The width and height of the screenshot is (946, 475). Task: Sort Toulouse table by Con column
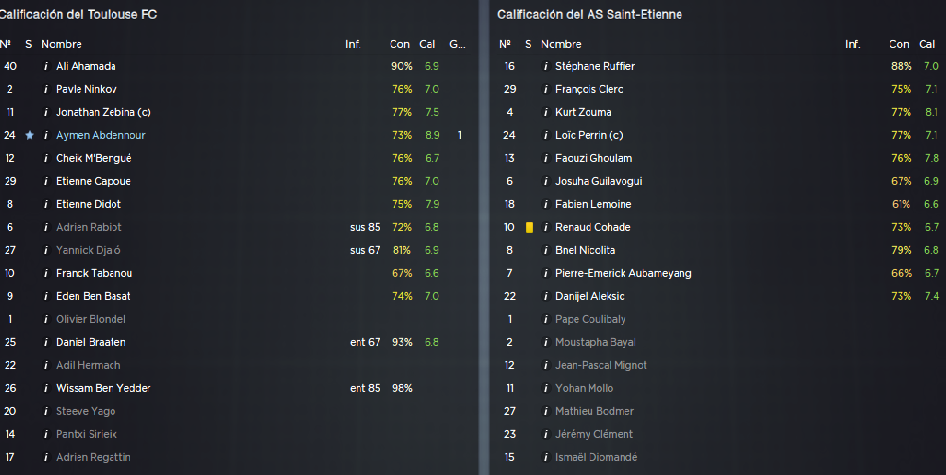(399, 44)
